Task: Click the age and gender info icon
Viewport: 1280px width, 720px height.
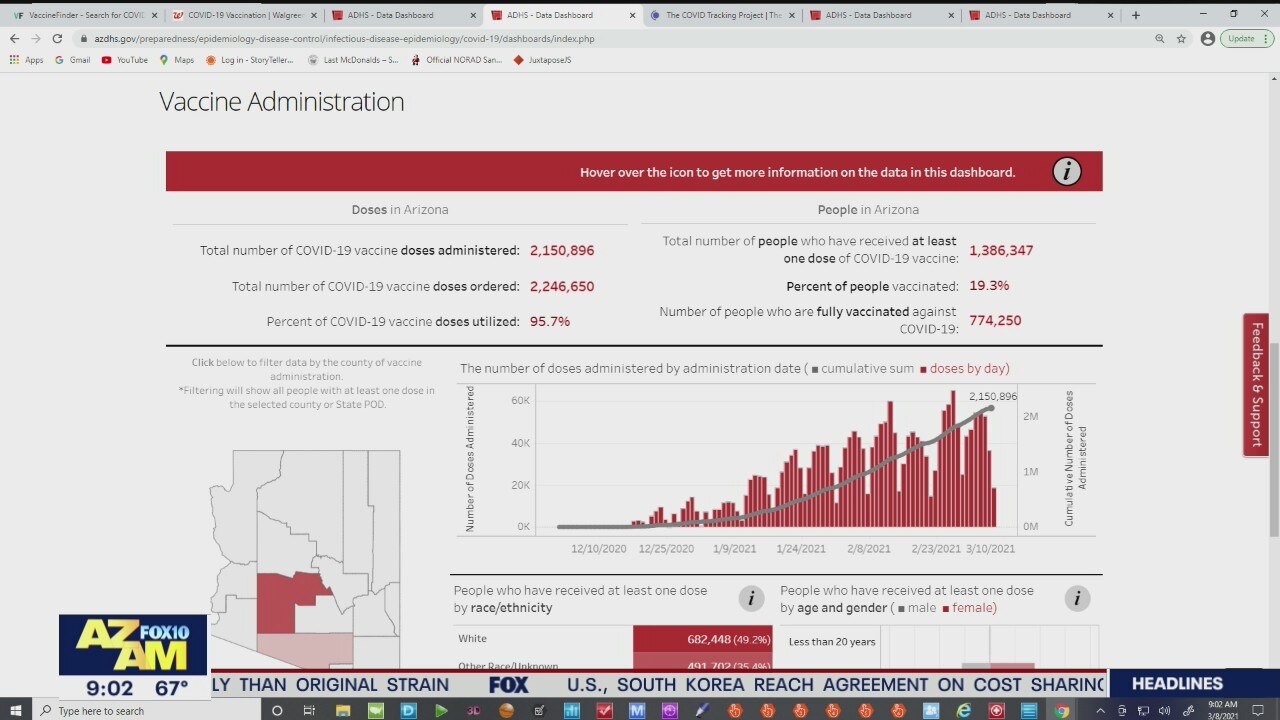Action: [x=1077, y=599]
